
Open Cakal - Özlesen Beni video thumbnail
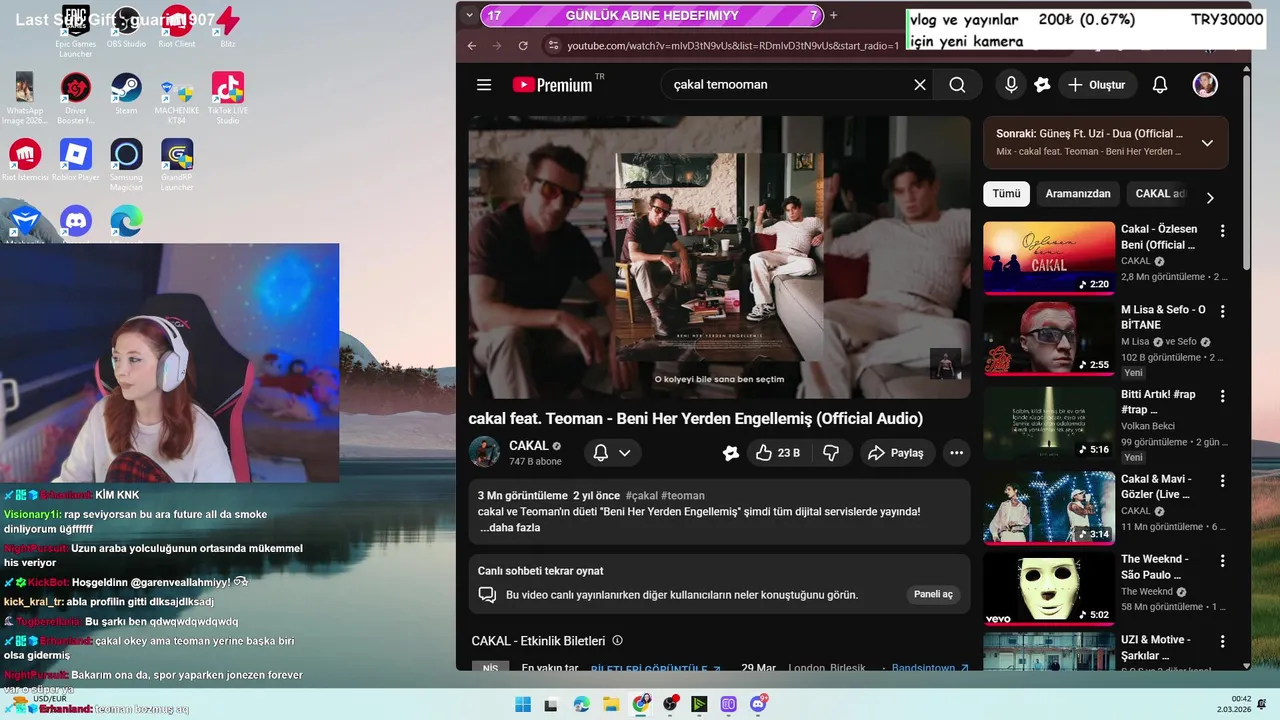1048,258
